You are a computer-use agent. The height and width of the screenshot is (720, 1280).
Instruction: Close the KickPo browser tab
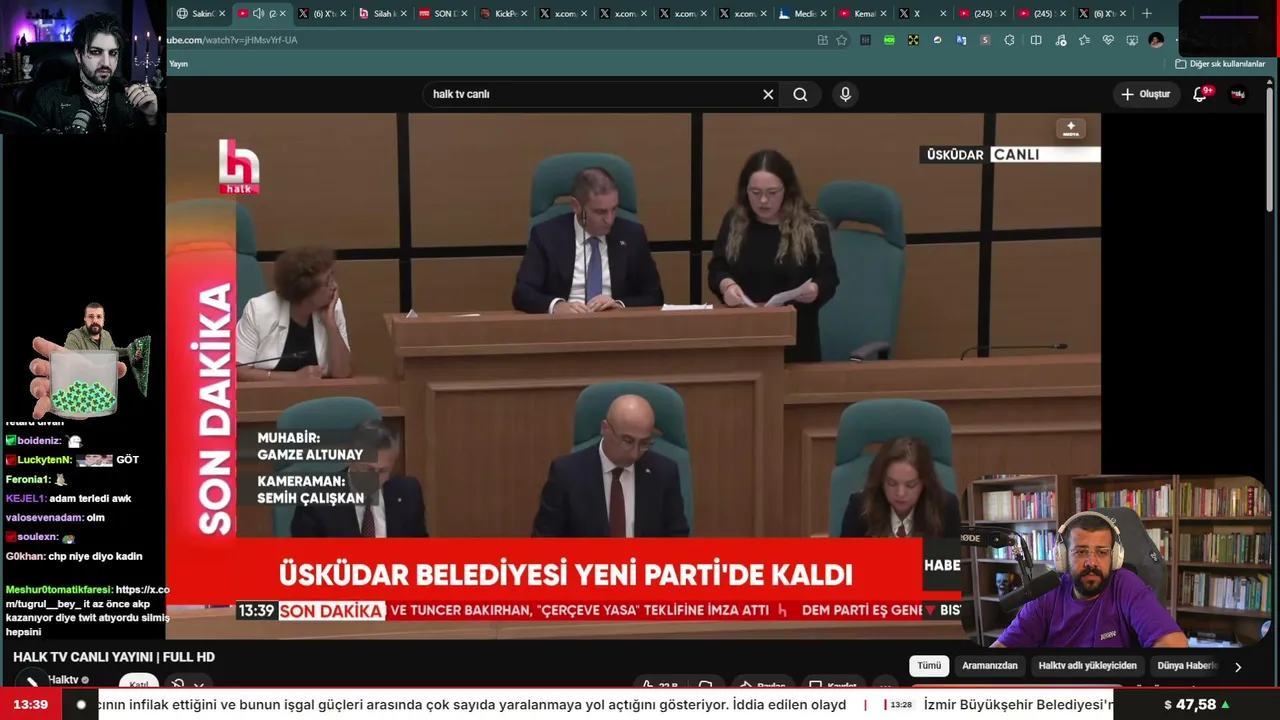(524, 13)
